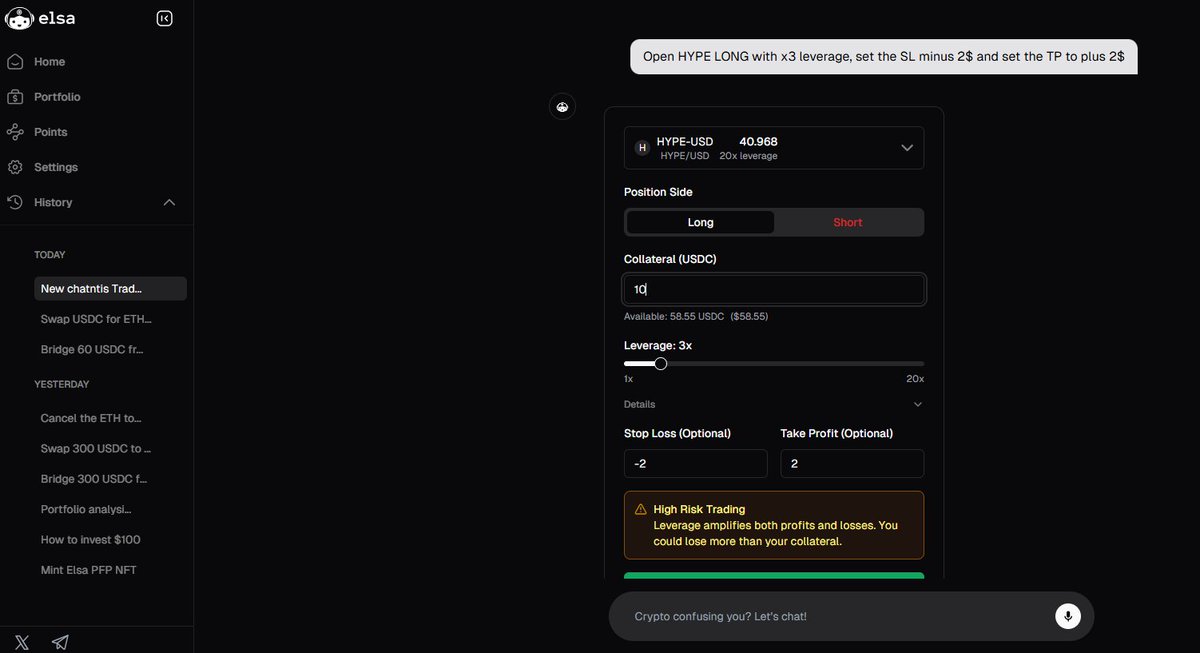Select the Home icon in the sidebar

[14, 61]
